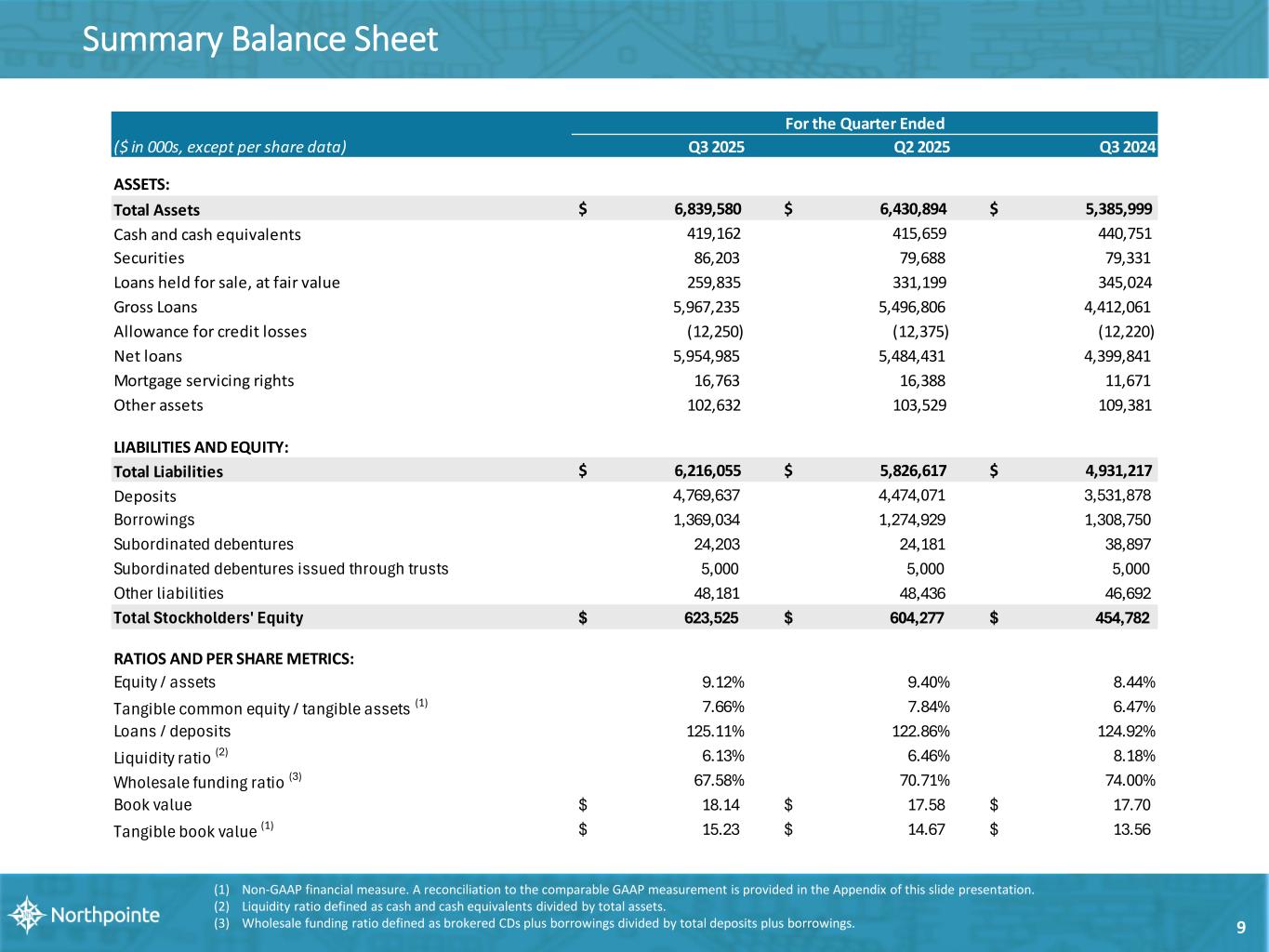
Task: Click the For the Quarter Ended heading
Action: click(864, 124)
